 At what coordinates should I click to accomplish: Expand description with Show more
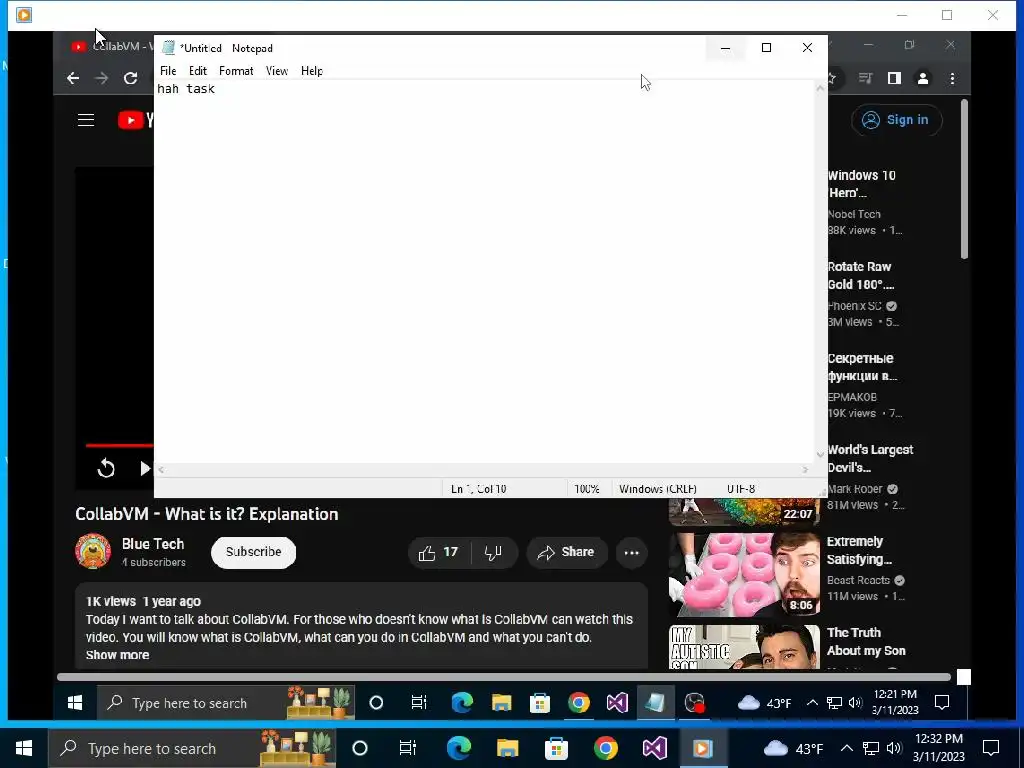point(118,655)
